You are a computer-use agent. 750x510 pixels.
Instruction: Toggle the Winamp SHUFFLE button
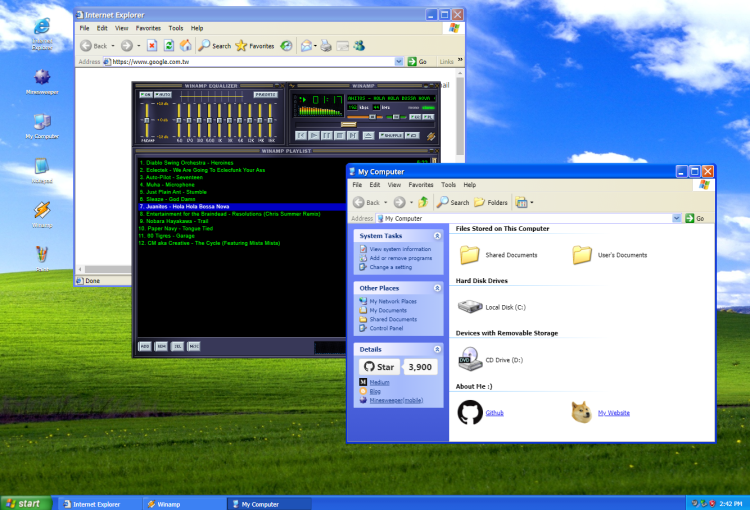coord(392,135)
